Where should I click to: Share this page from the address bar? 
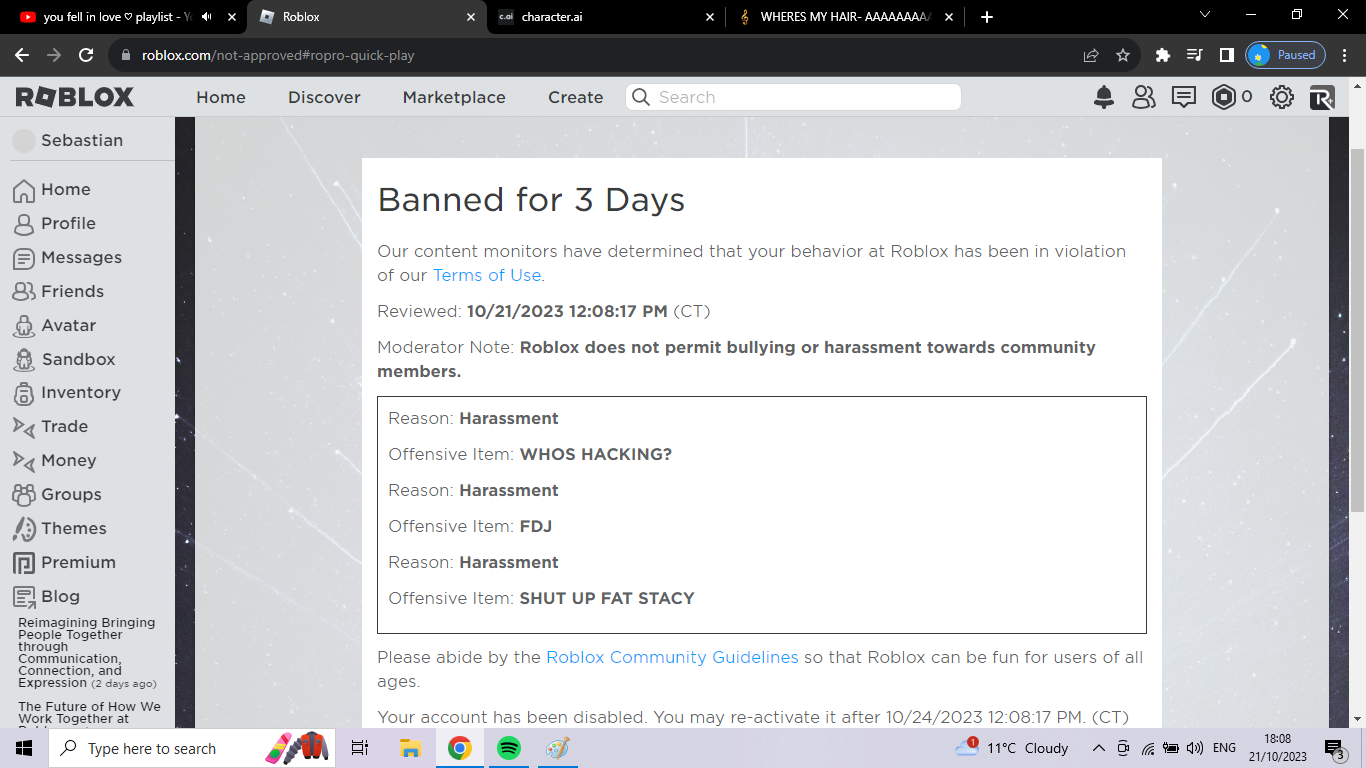[x=1091, y=55]
